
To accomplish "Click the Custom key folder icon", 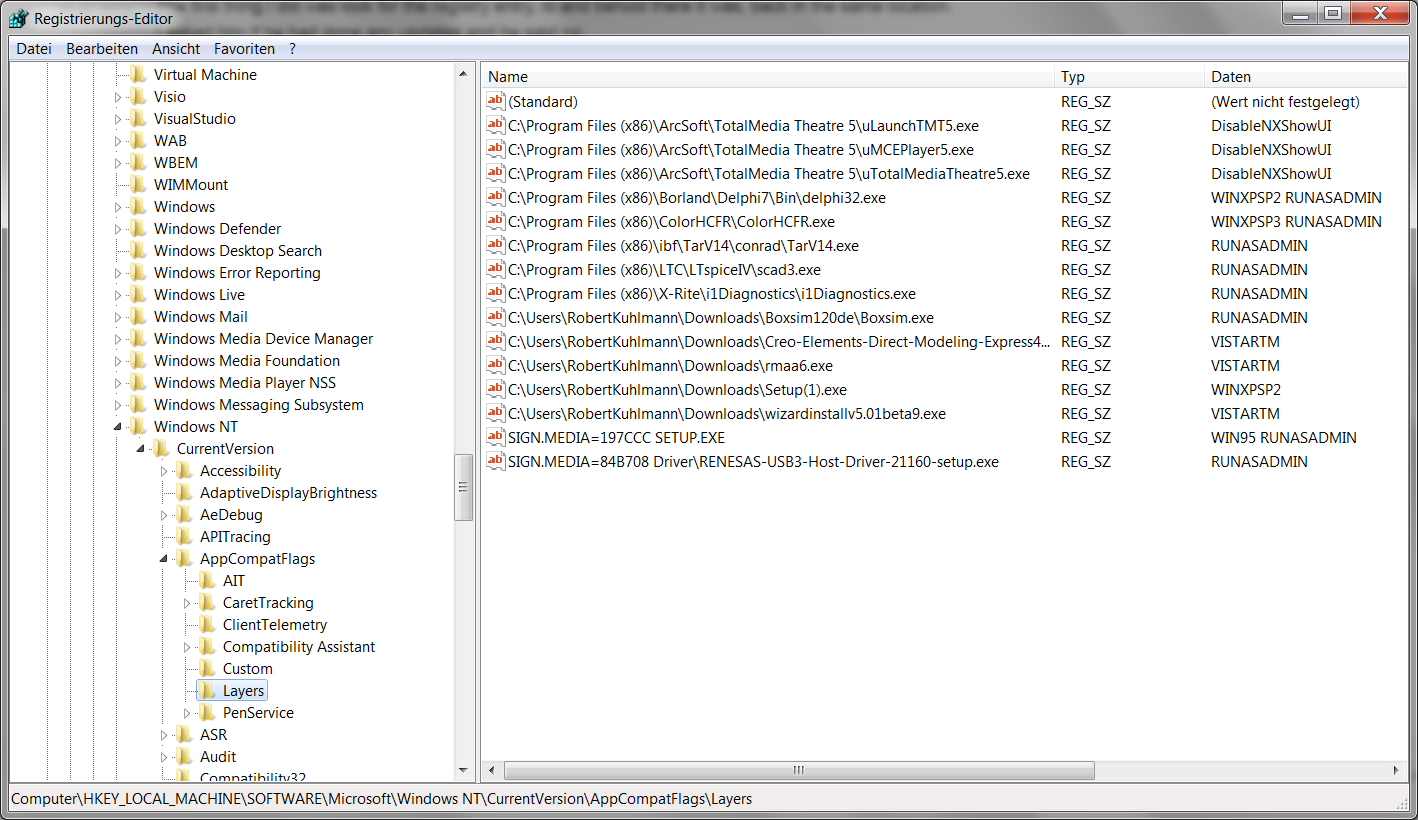I will point(207,668).
